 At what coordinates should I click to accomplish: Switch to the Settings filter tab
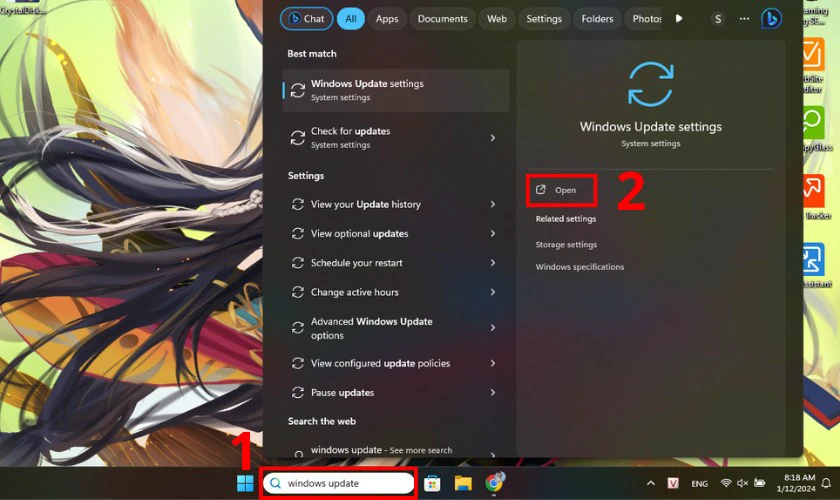point(544,19)
